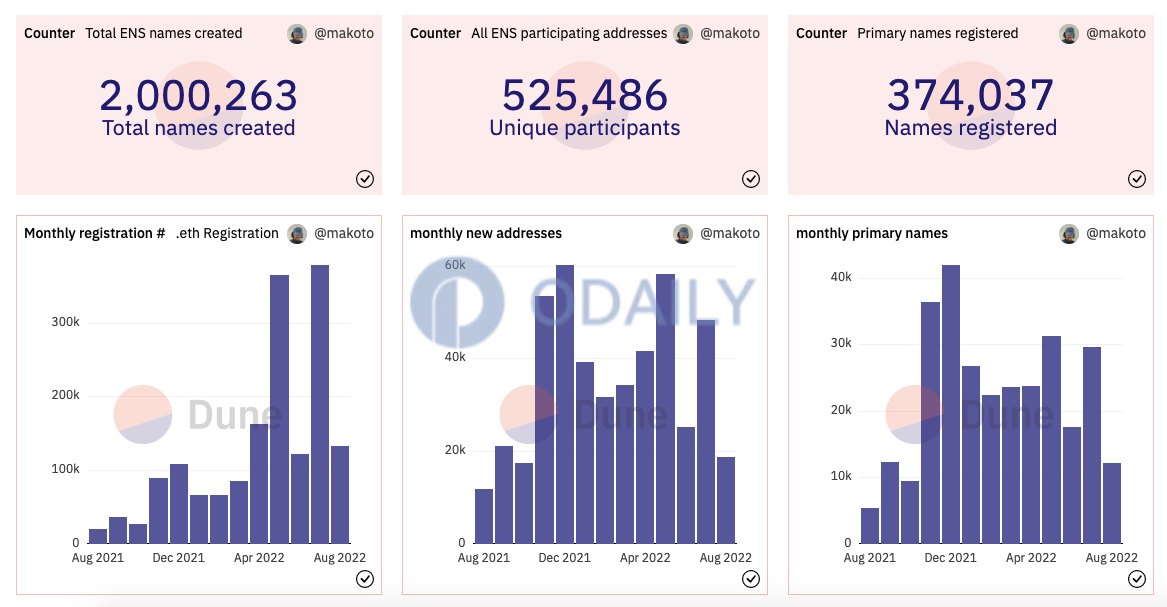This screenshot has width=1167, height=607.
Task: Click the 20k axis label in new addresses chart
Action: 455,450
